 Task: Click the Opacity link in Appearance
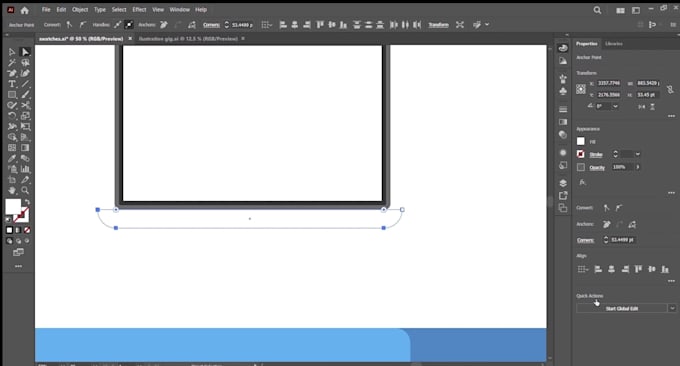click(597, 167)
